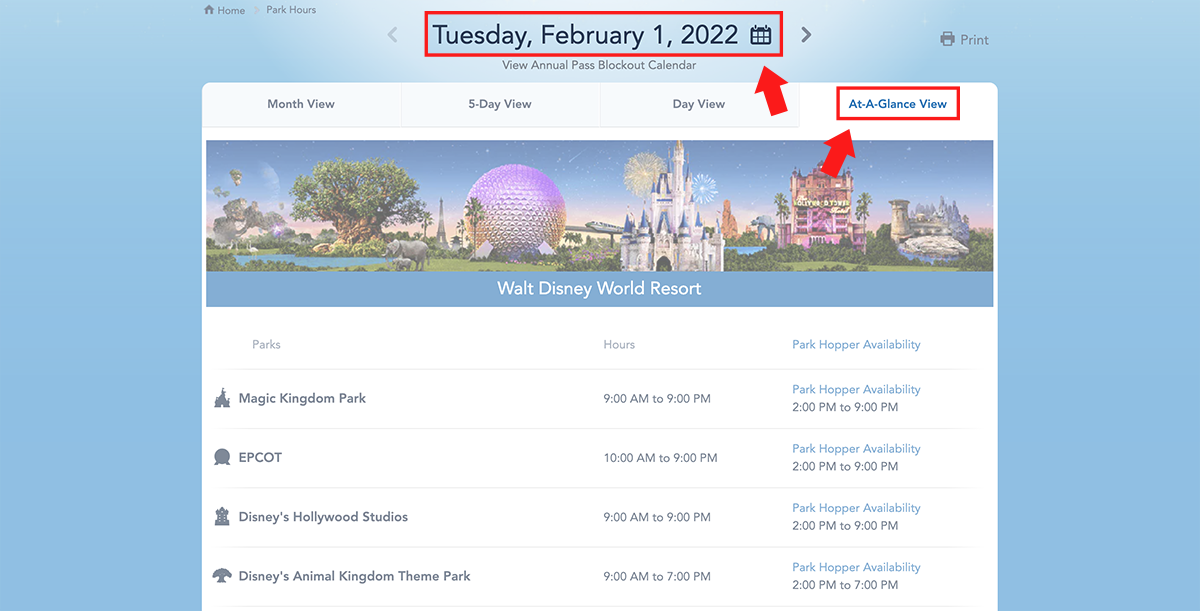Image resolution: width=1200 pixels, height=611 pixels.
Task: Click Animal Kingdom hopper time 2:00 PM to 7:00 PM
Action: tap(845, 584)
